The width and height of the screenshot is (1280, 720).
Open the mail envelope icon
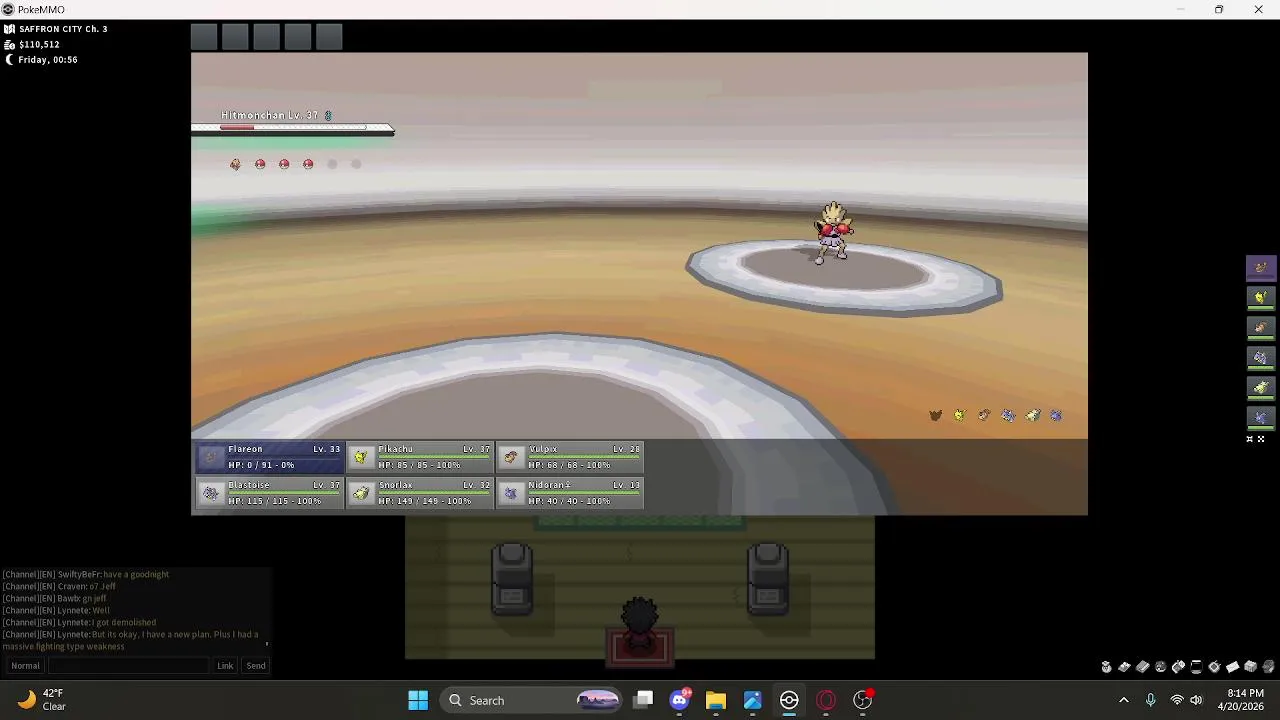pos(1232,667)
